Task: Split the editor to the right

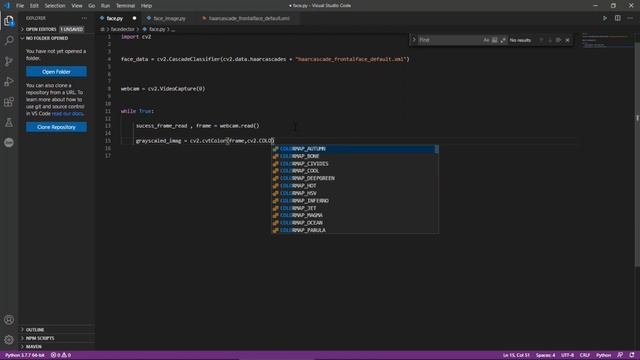Action: pyautogui.click(x=618, y=18)
